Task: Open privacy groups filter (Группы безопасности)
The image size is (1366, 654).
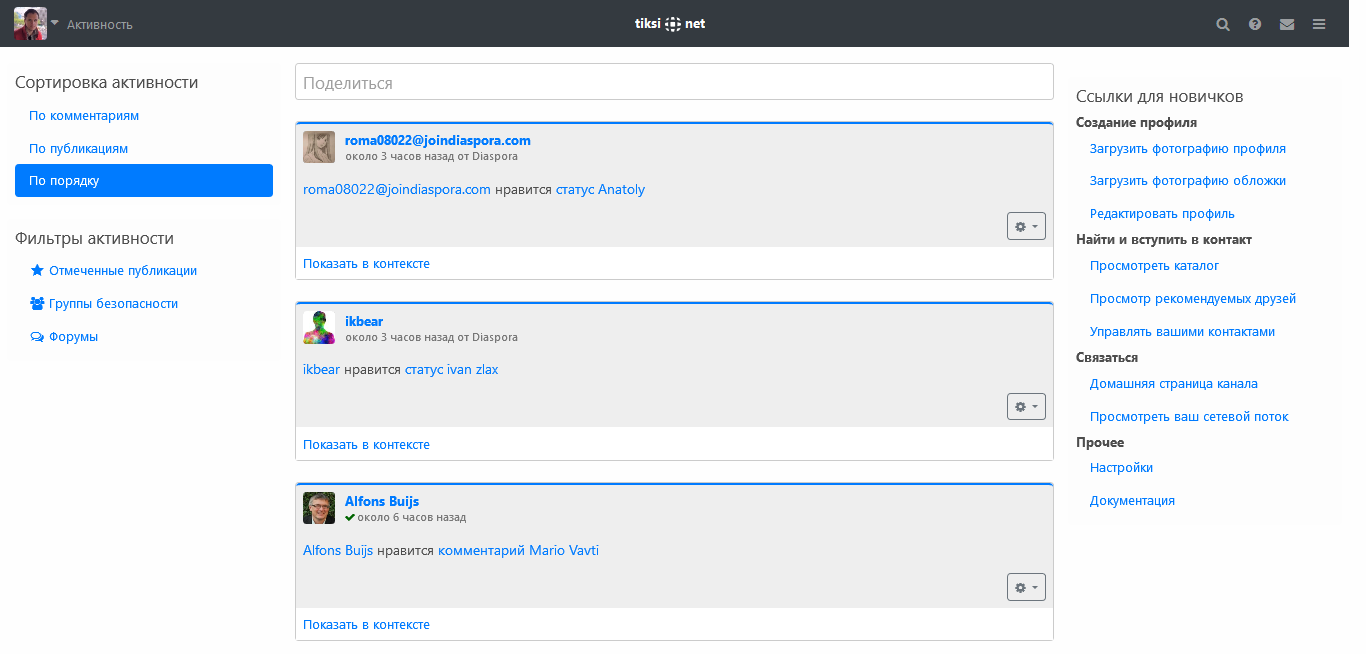Action: [113, 303]
